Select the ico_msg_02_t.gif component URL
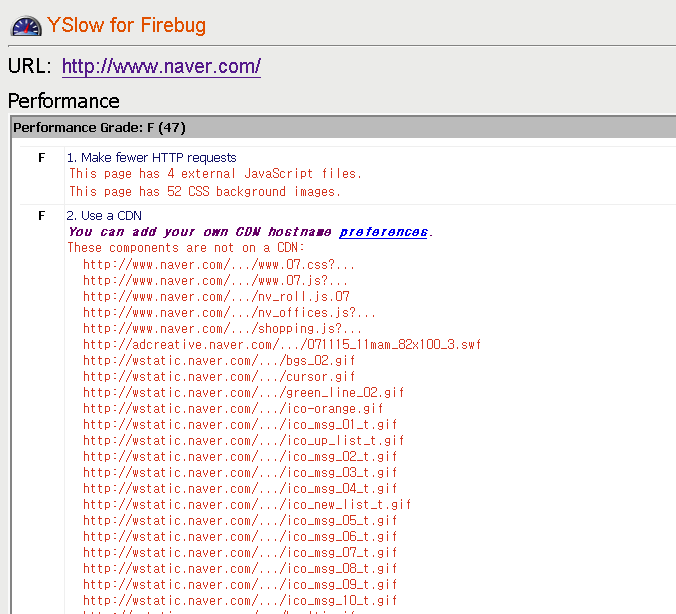The width and height of the screenshot is (676, 614). tap(240, 457)
